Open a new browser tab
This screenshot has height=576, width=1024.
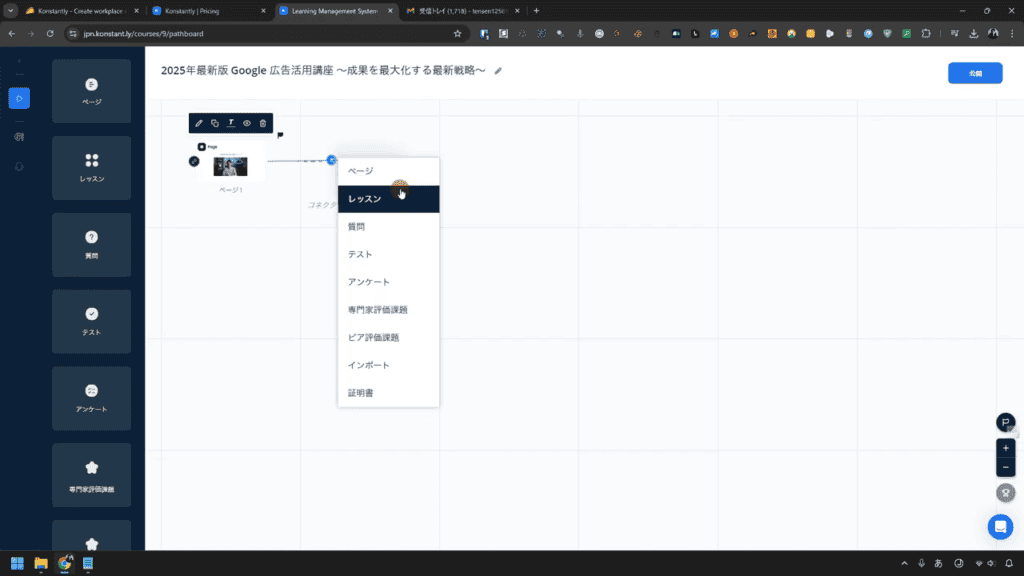pyautogui.click(x=536, y=11)
